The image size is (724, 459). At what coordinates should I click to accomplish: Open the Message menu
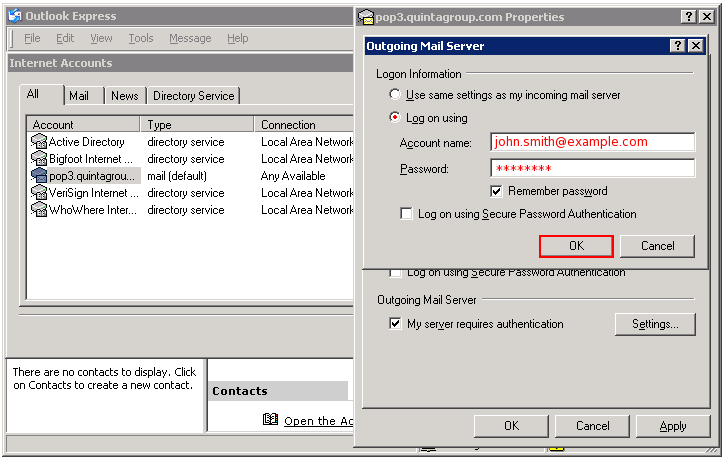190,38
